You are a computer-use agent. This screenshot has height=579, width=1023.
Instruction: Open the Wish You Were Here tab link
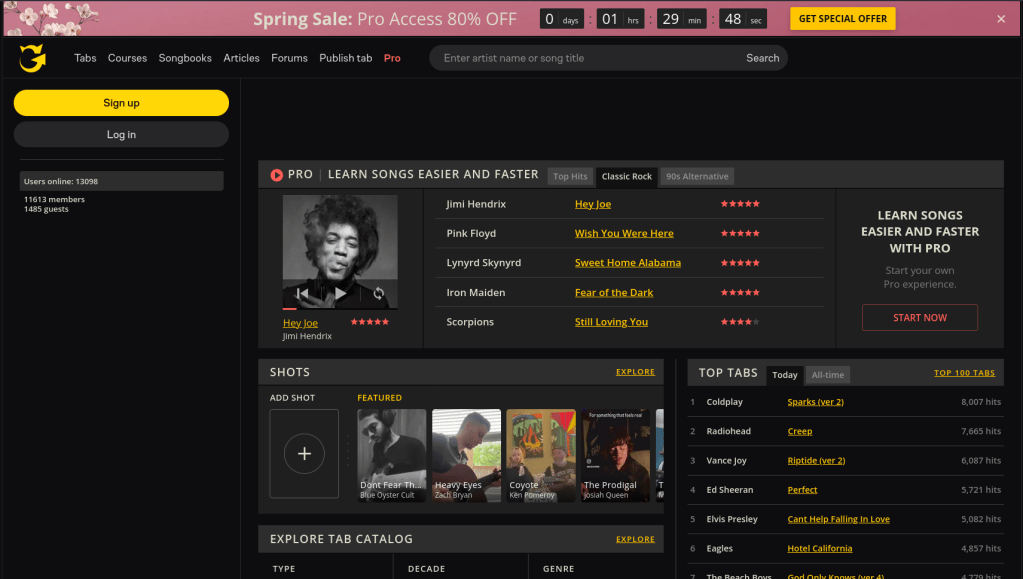(624, 233)
